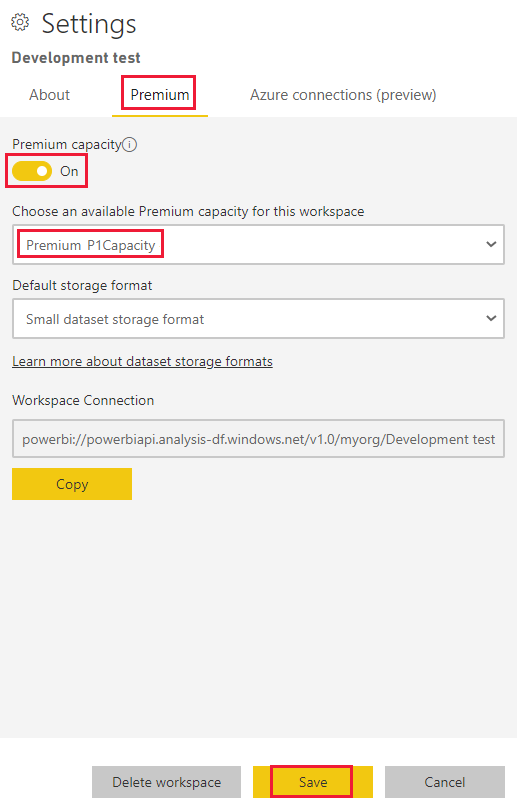
Task: Open the Small dataset storage format selector
Action: [258, 319]
